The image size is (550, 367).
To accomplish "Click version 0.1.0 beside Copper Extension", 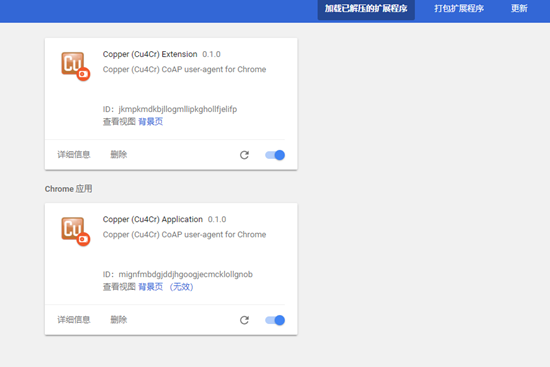I will 212,54.
